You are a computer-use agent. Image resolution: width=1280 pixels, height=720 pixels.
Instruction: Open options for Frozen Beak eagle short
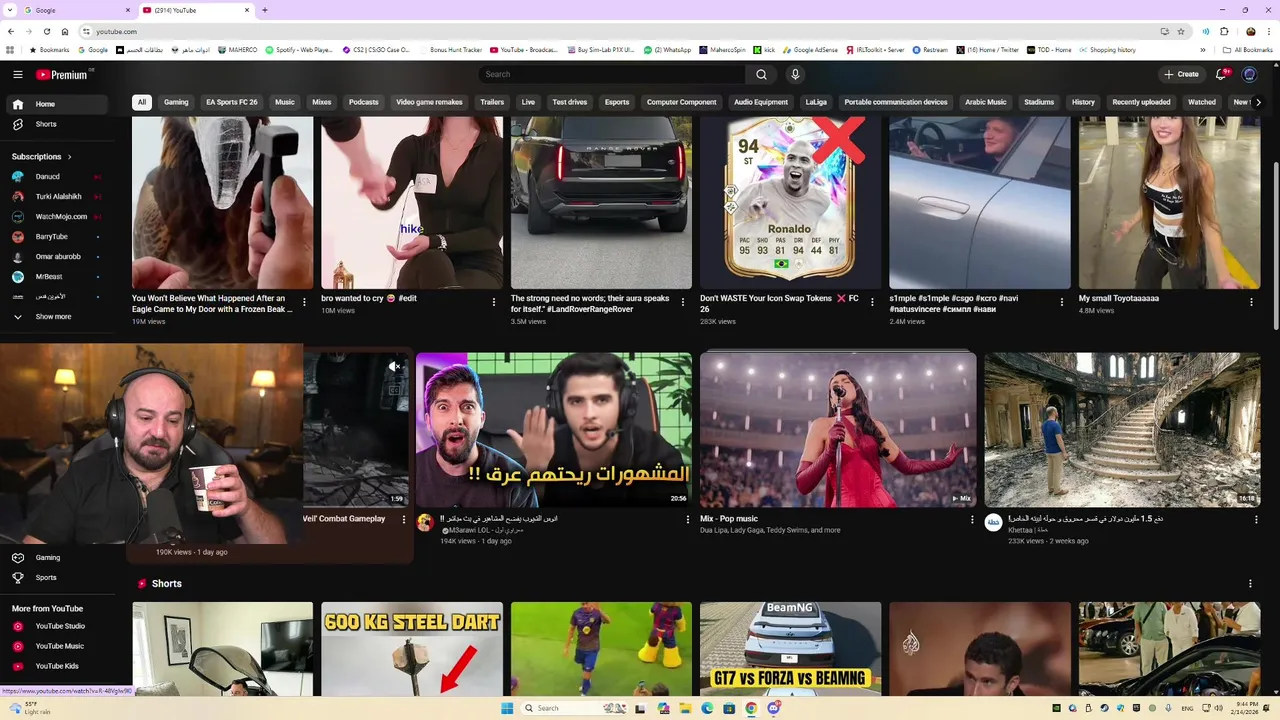pyautogui.click(x=304, y=301)
